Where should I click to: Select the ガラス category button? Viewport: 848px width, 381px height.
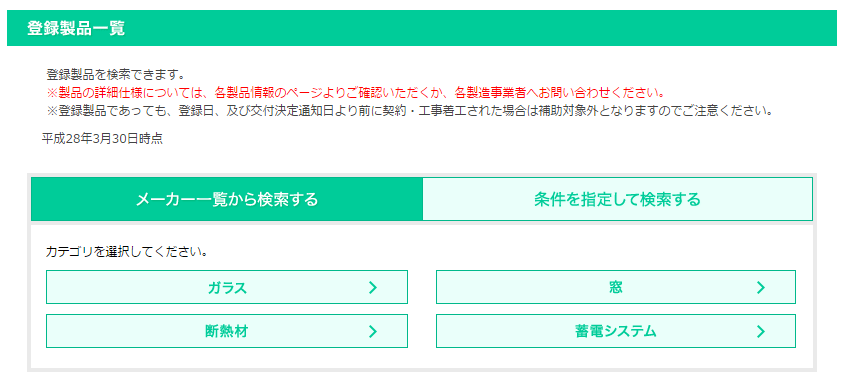click(227, 287)
